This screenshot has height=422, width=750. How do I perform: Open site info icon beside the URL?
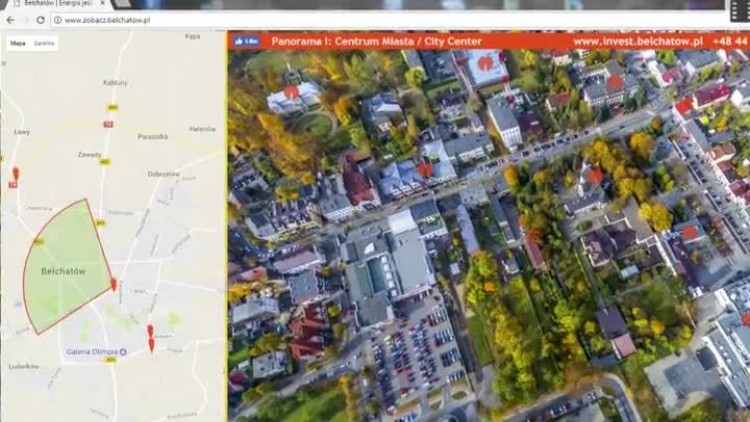pos(57,20)
